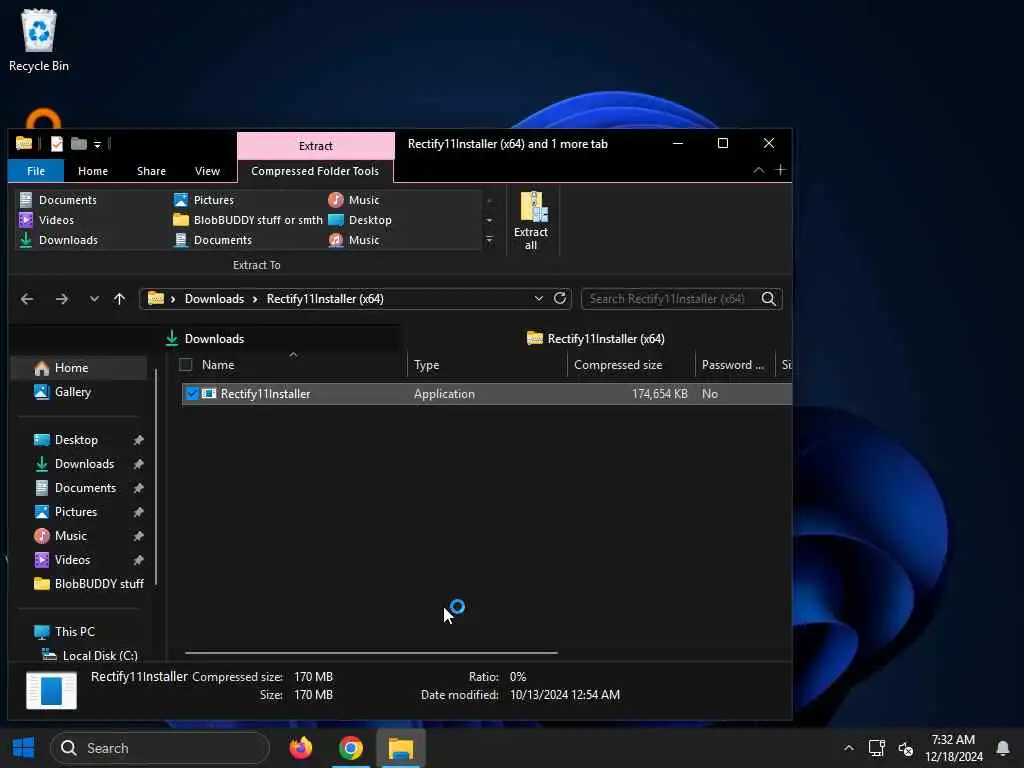Open the Customize Quick Access Toolbar dropdown
The image size is (1024, 768).
pos(97,144)
